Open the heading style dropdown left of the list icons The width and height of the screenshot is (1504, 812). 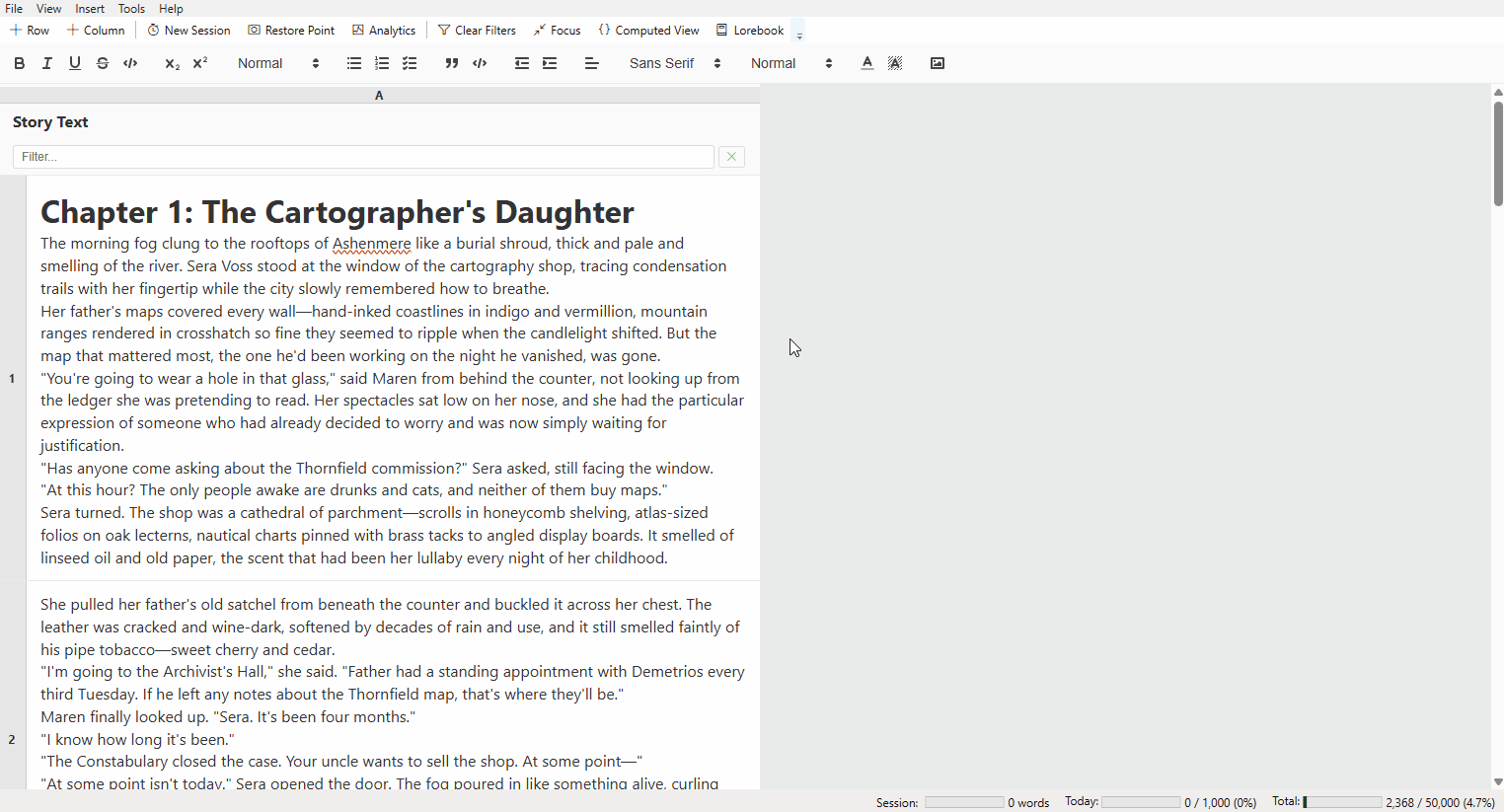[278, 63]
